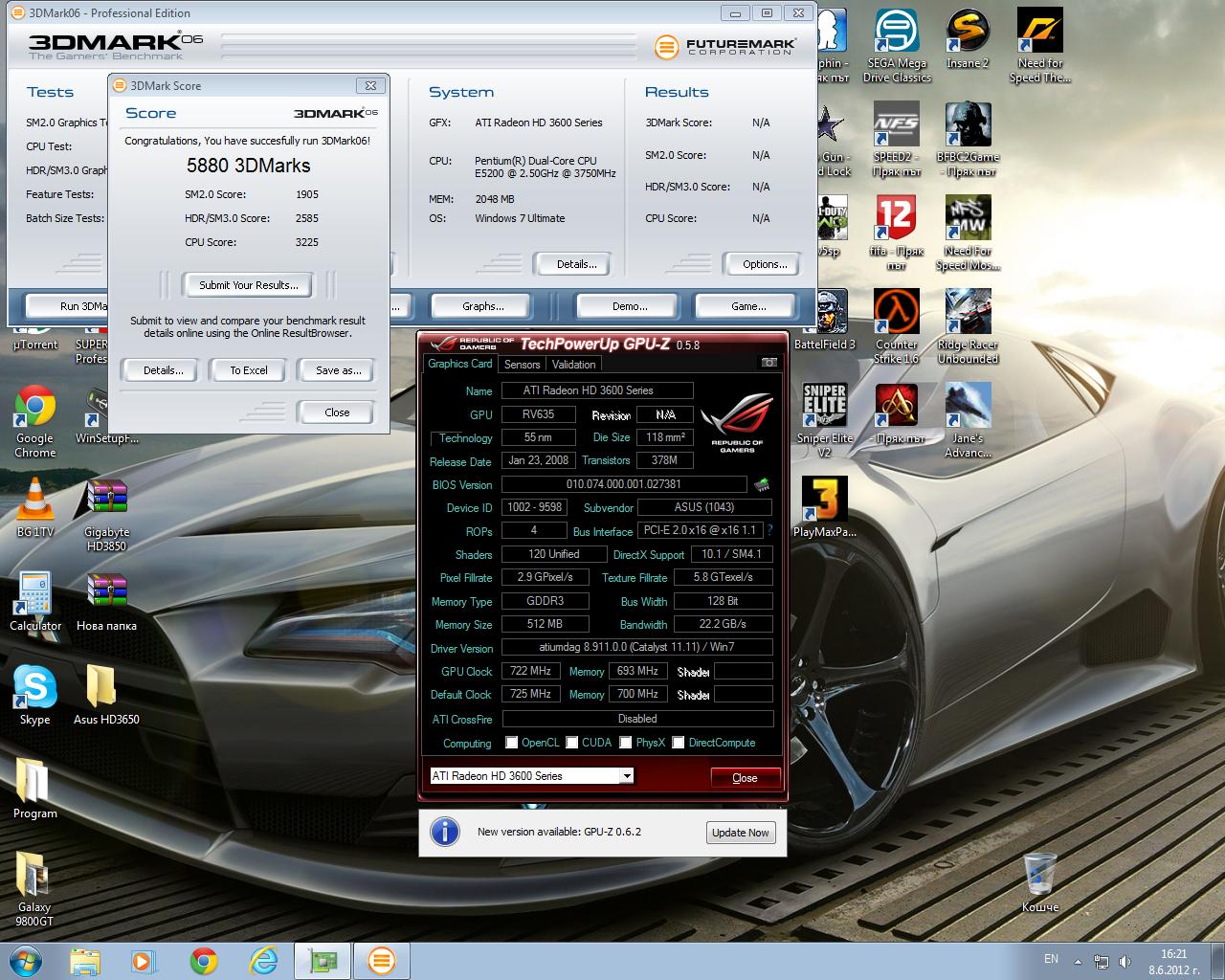
Task: Click Update Now for GPU-Z
Action: (740, 833)
